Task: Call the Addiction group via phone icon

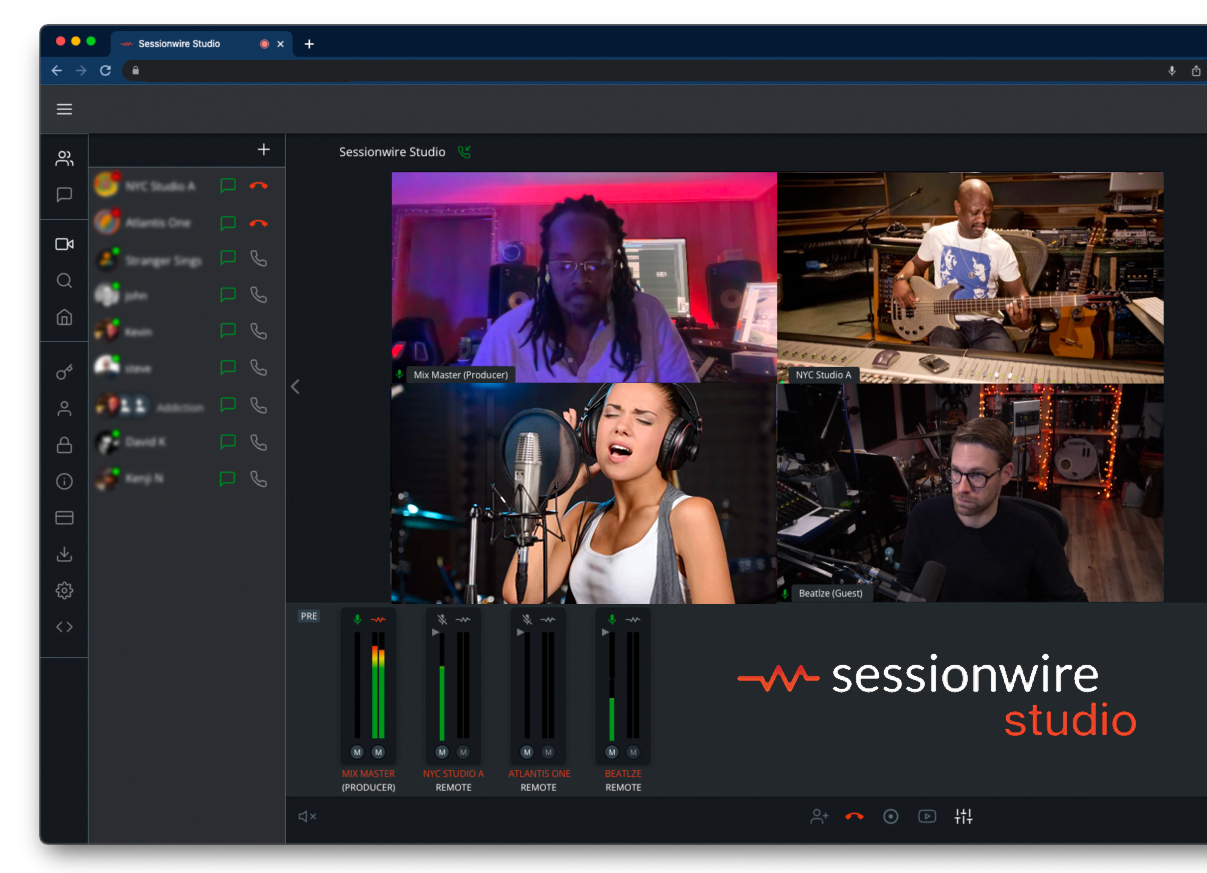Action: pyautogui.click(x=258, y=405)
